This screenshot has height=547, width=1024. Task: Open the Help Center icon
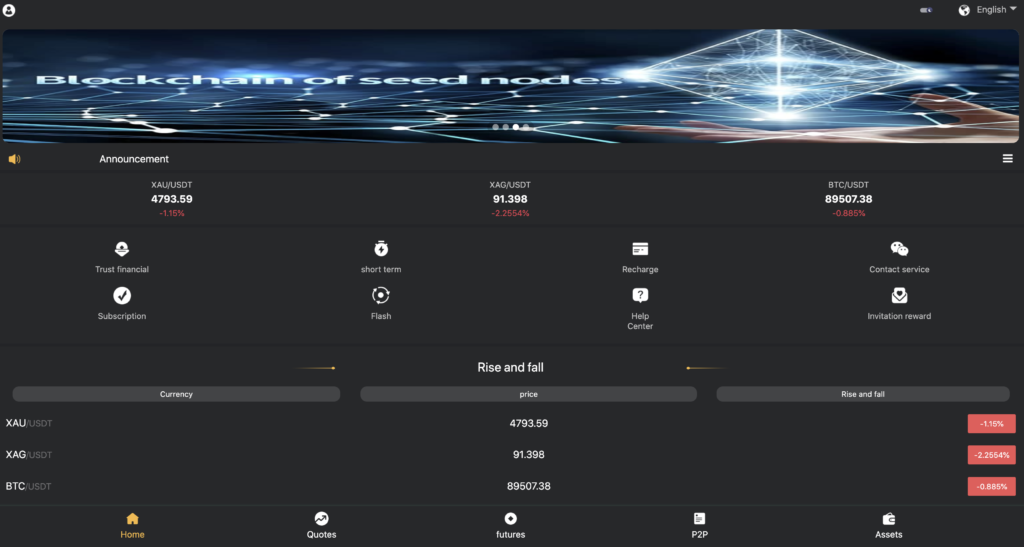640,295
